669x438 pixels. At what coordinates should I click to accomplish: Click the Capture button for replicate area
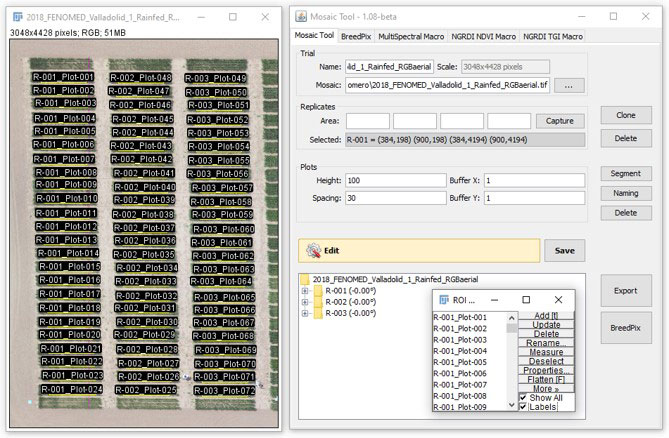point(559,121)
